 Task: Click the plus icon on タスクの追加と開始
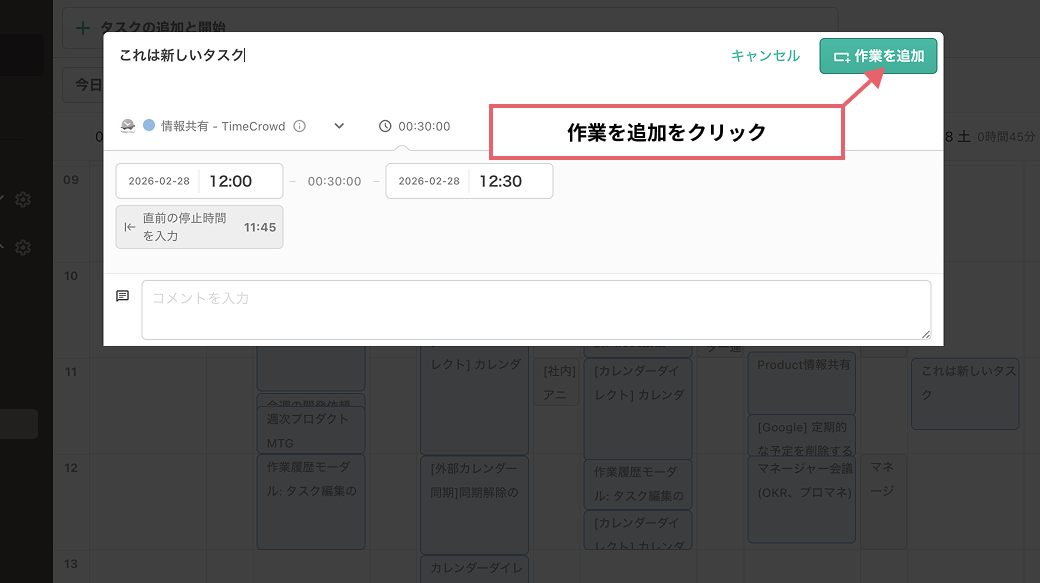click(81, 28)
